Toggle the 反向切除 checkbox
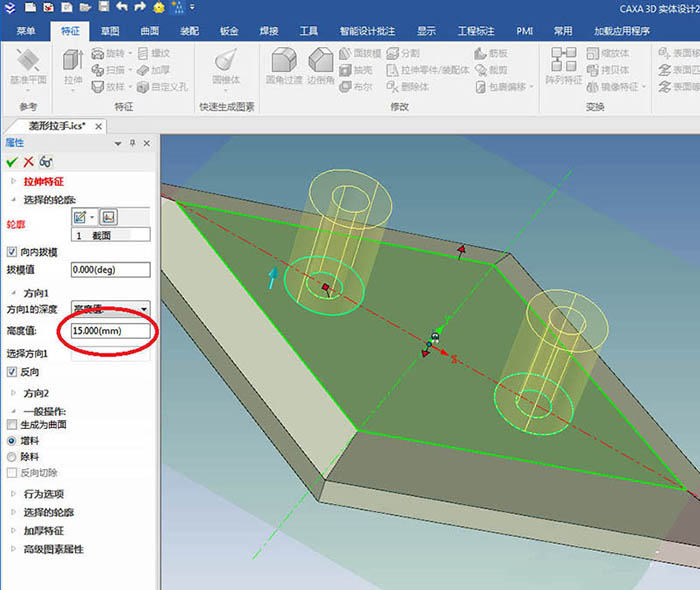The height and width of the screenshot is (590, 700). 12,473
